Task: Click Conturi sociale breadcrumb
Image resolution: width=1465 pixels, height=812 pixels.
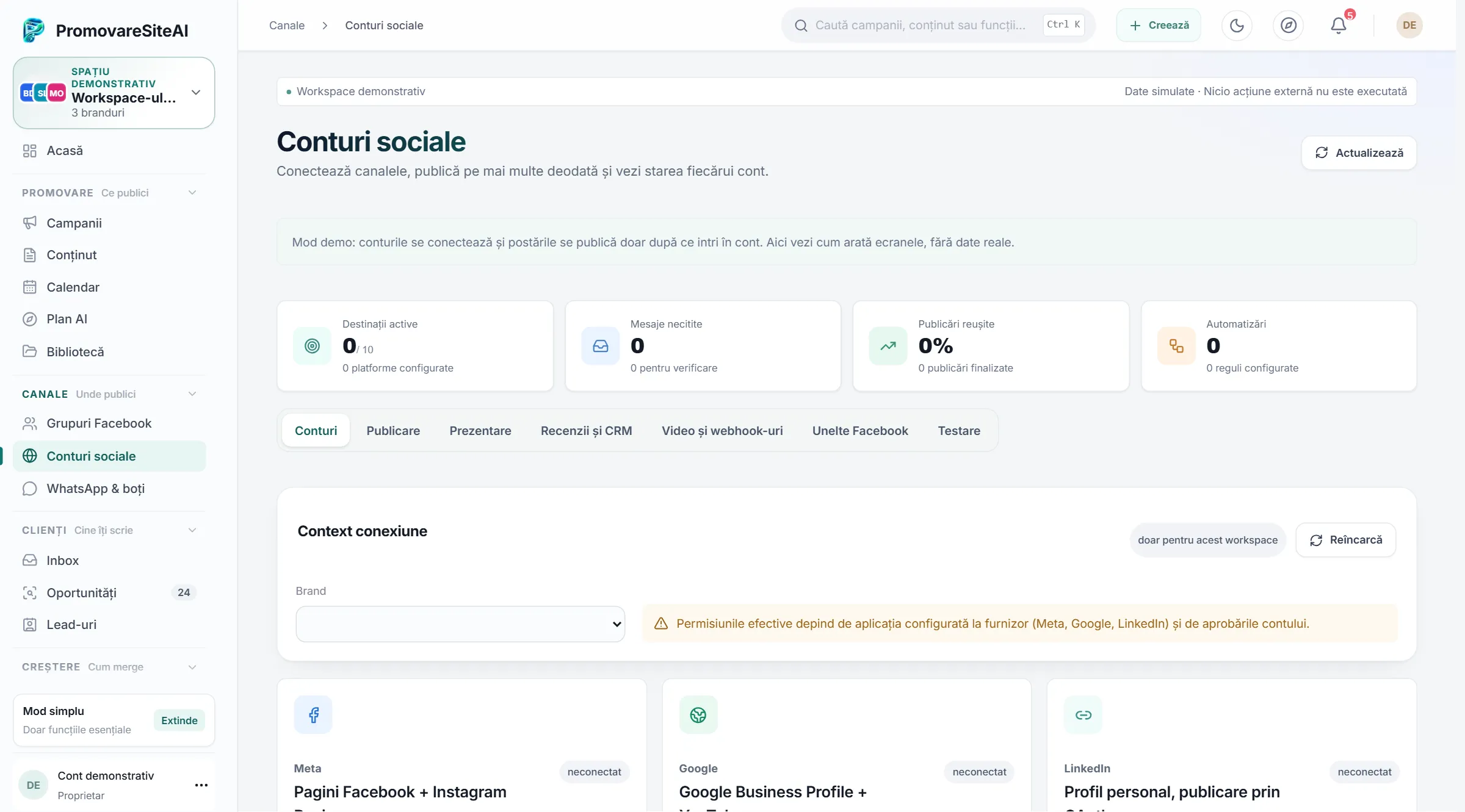Action: coord(384,25)
